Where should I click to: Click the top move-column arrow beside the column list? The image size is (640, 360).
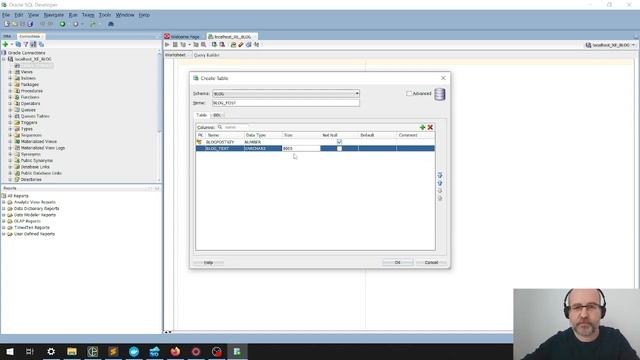pos(440,175)
